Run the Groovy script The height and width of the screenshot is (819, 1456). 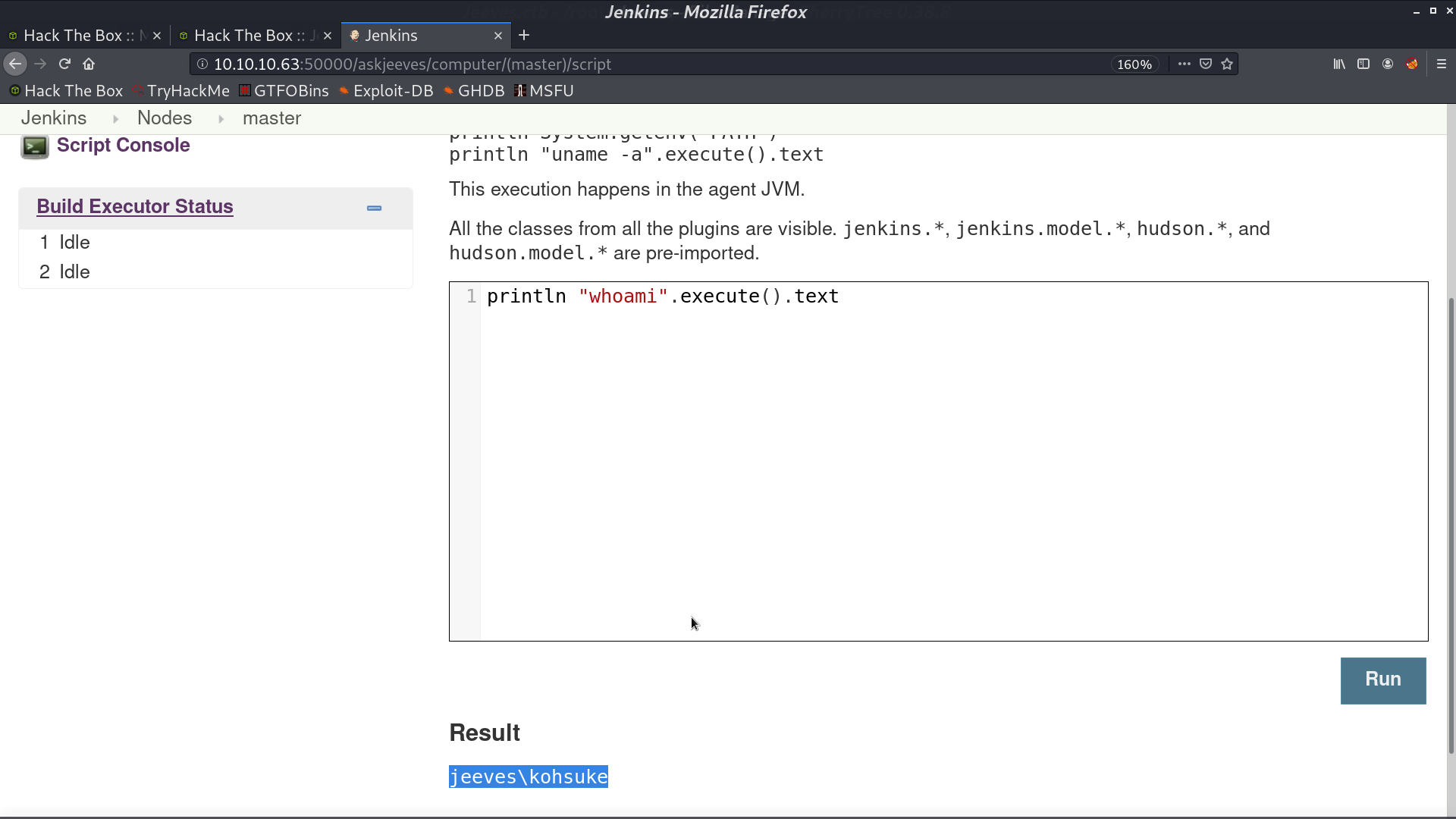(1383, 680)
